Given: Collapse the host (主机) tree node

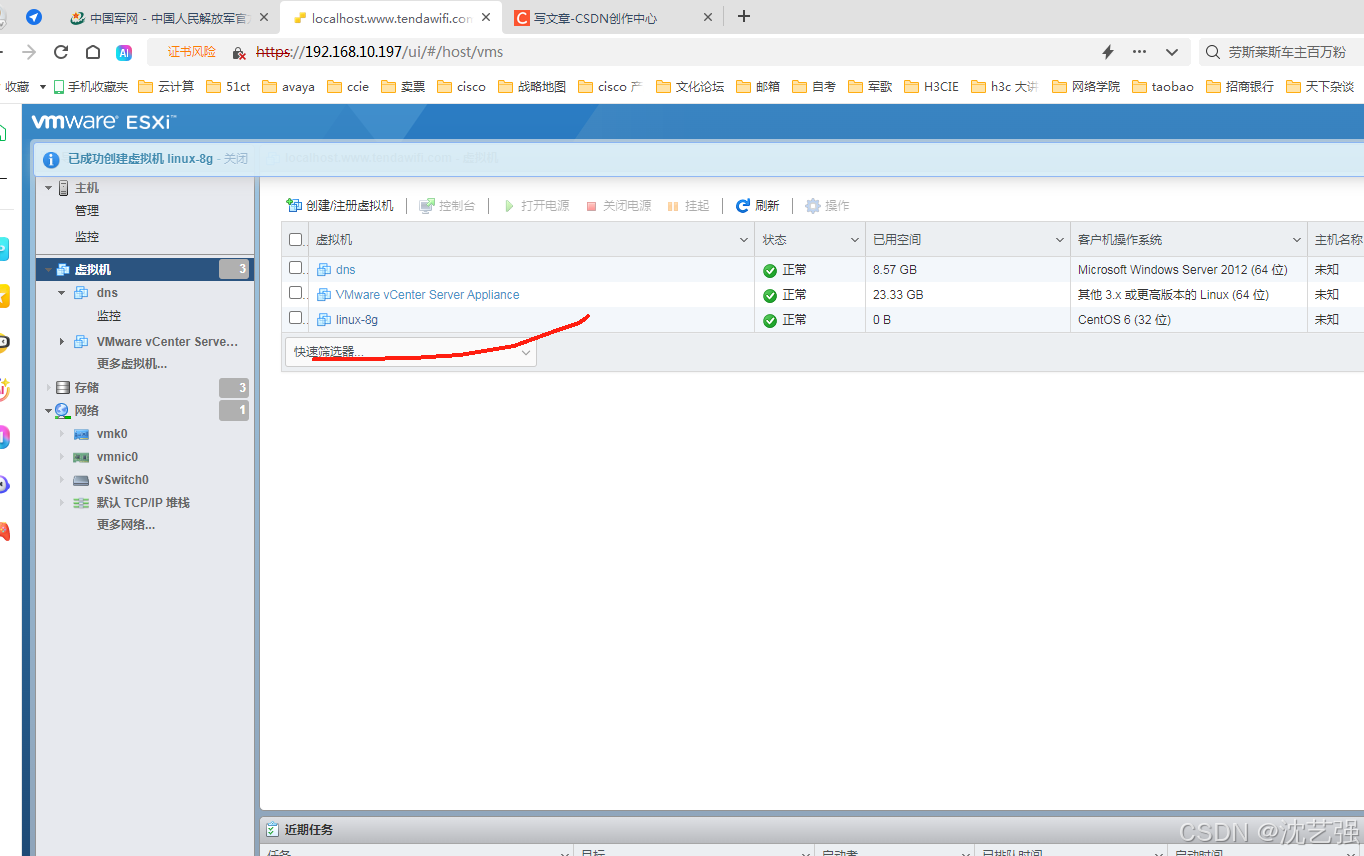Looking at the screenshot, I should [48, 188].
